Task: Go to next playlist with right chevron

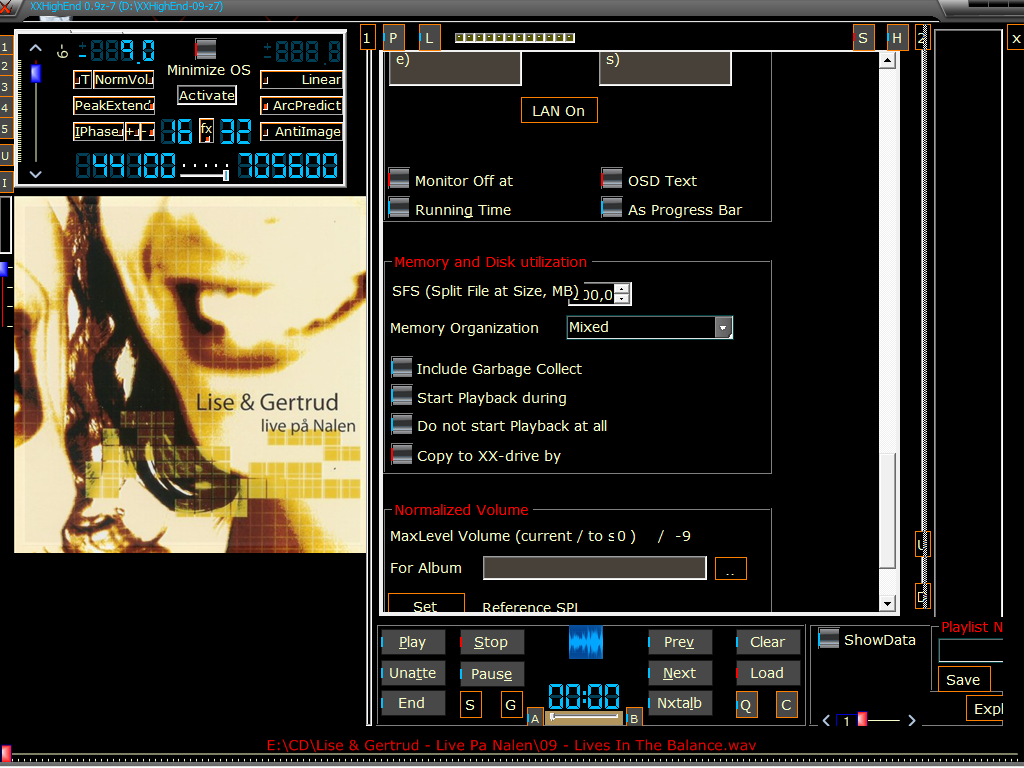Action: [x=912, y=720]
